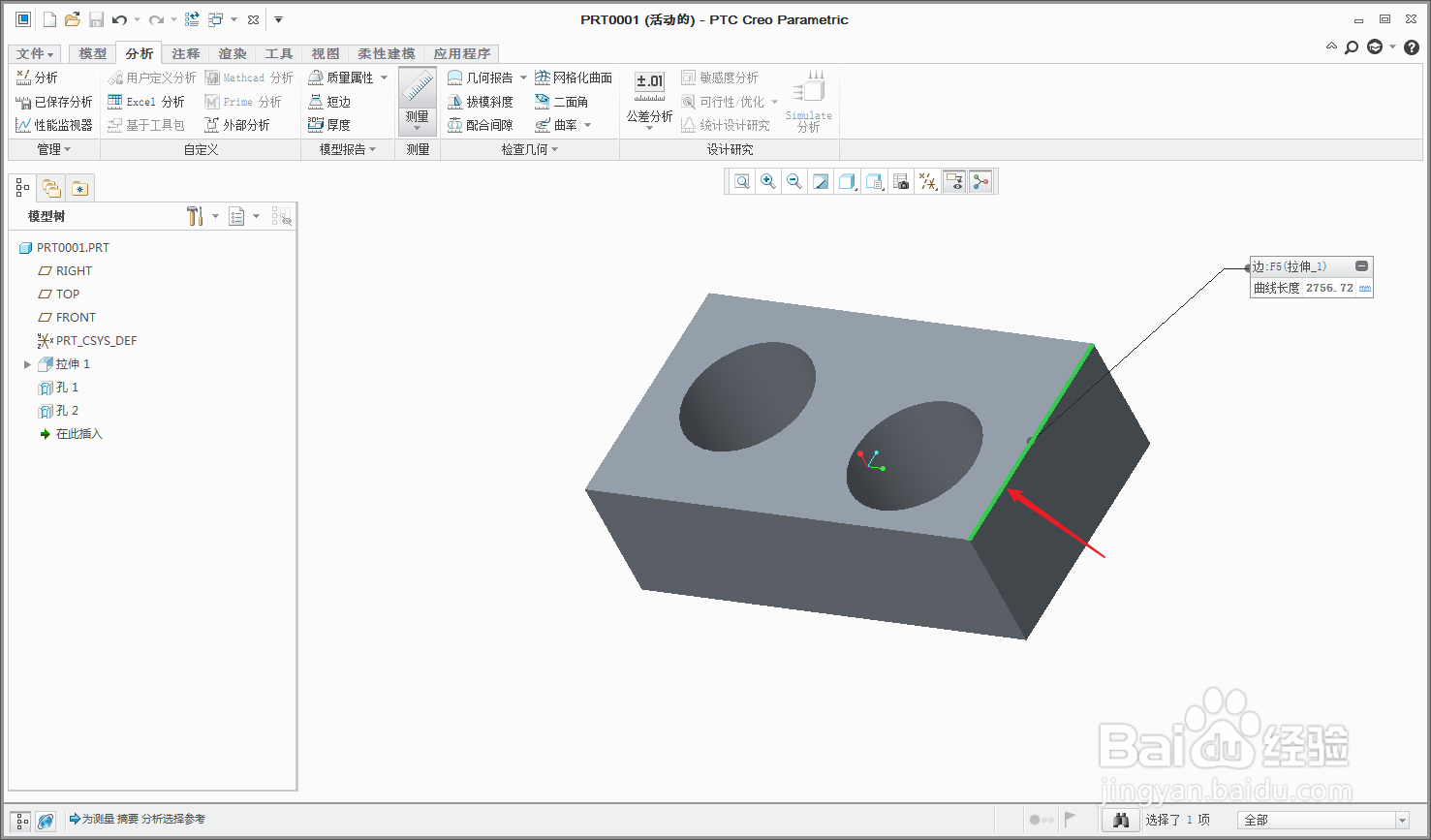Select PRT_CSYS_DEF in model tree

86,341
